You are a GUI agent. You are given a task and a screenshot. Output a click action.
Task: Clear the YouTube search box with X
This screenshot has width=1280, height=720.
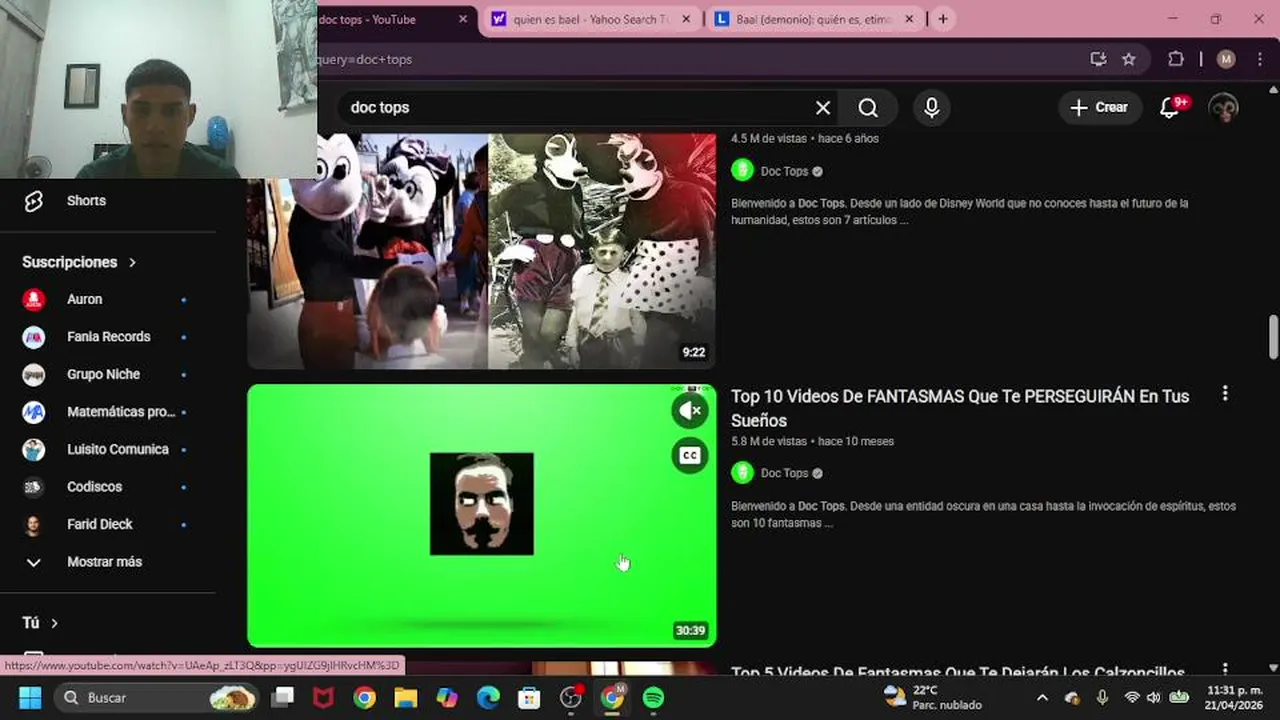(822, 108)
